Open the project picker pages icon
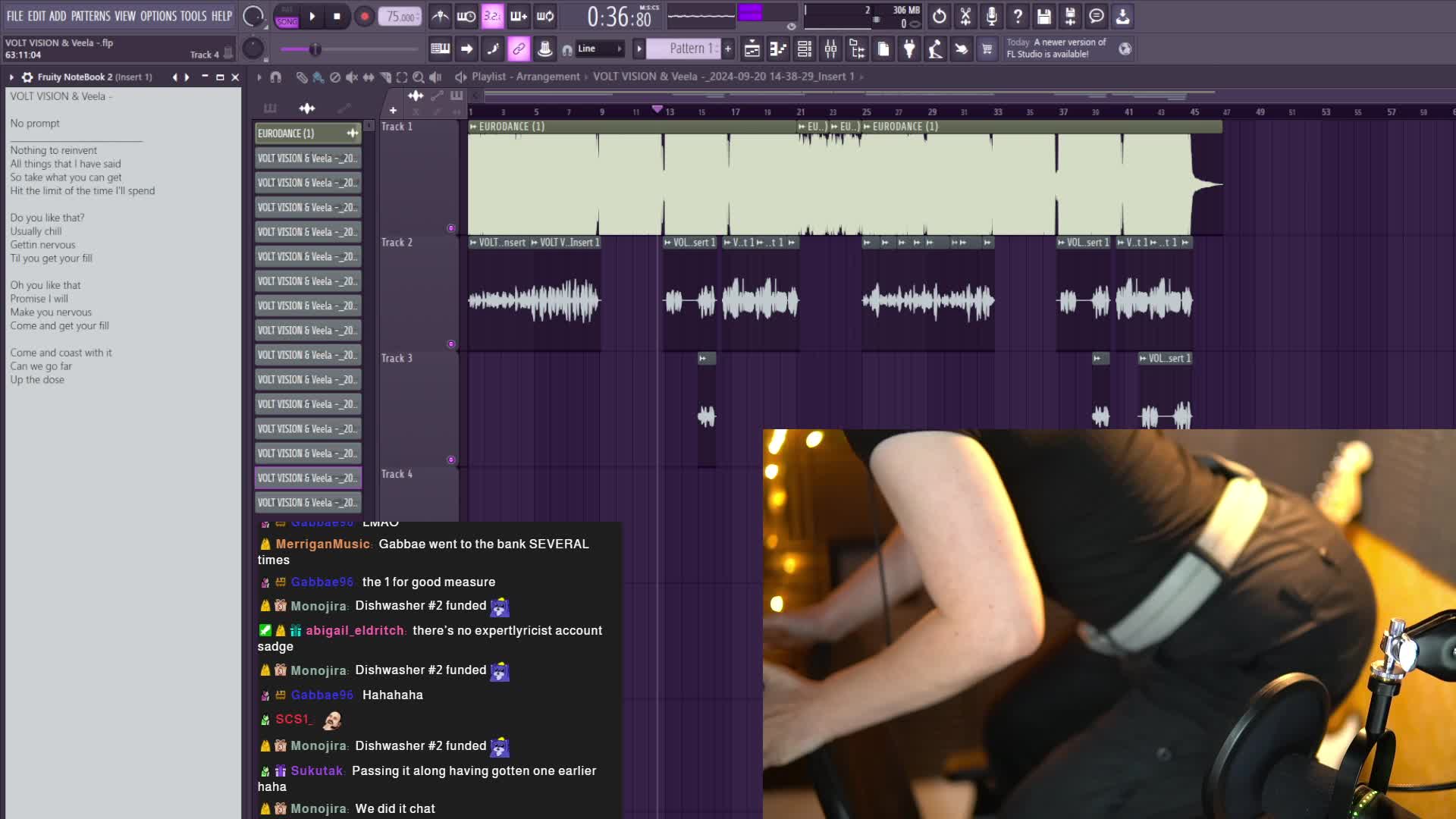This screenshot has width=1456, height=819. pos(883,49)
